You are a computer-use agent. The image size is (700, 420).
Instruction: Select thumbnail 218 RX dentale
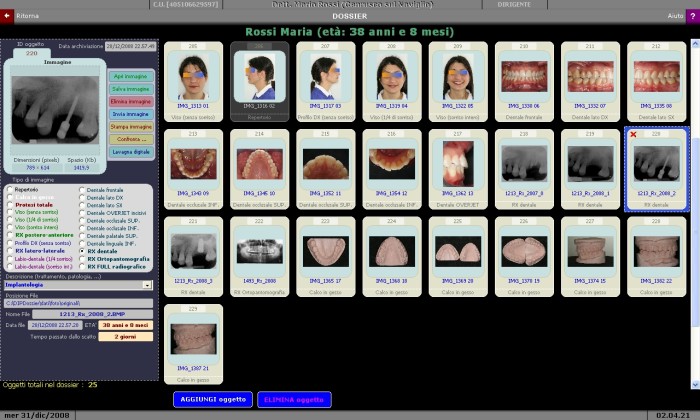(x=524, y=169)
